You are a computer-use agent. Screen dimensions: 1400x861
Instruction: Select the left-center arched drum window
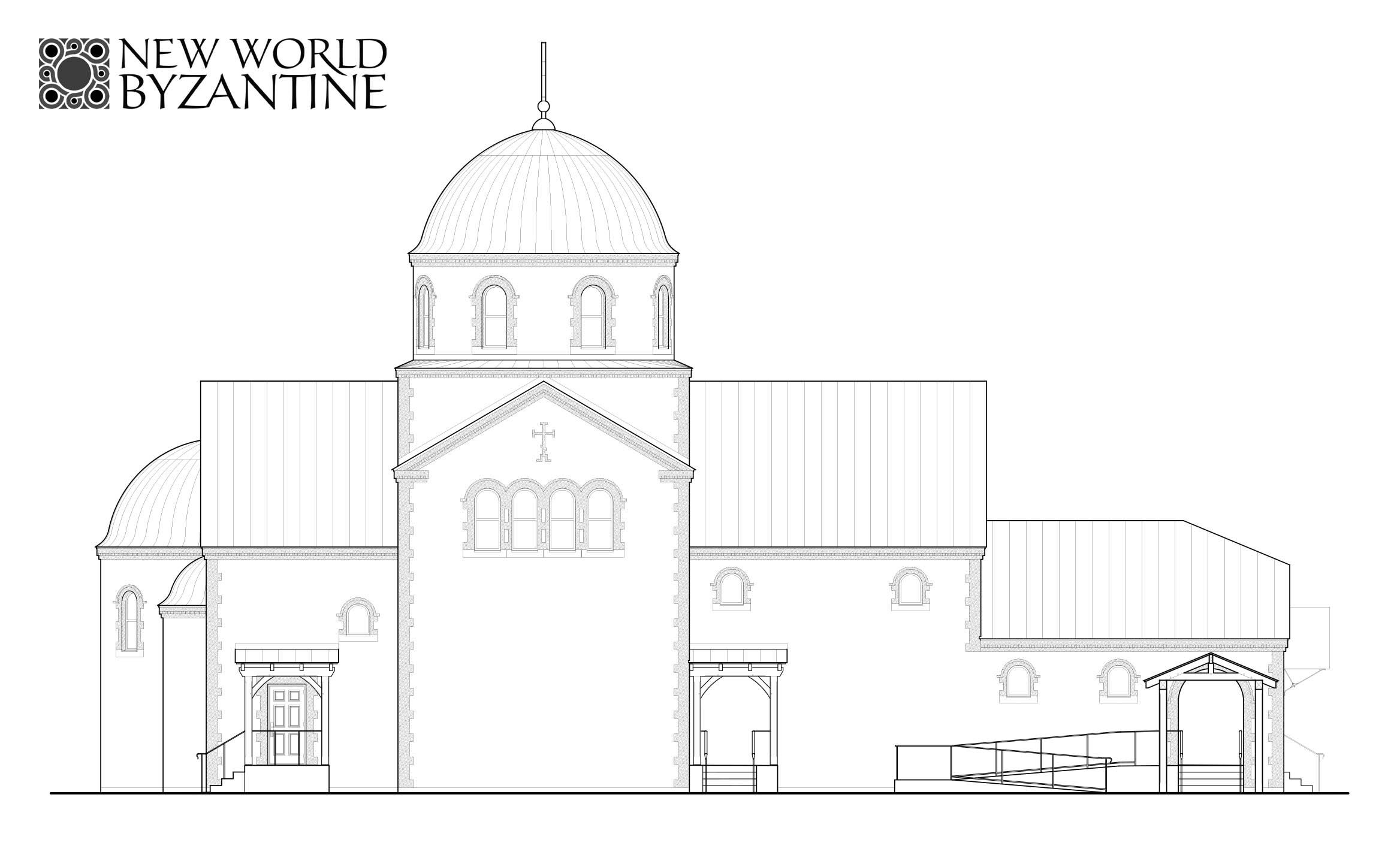[494, 316]
